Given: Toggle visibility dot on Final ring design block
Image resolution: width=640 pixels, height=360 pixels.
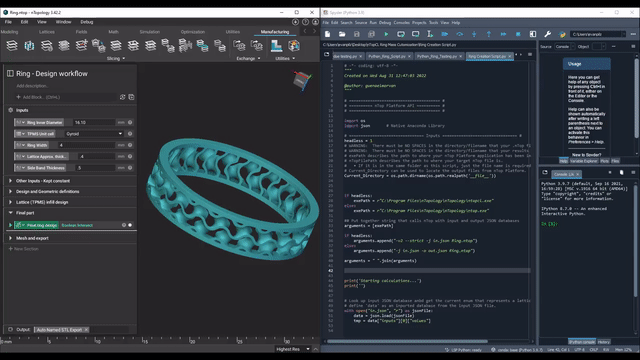Looking at the screenshot, I should 130,225.
